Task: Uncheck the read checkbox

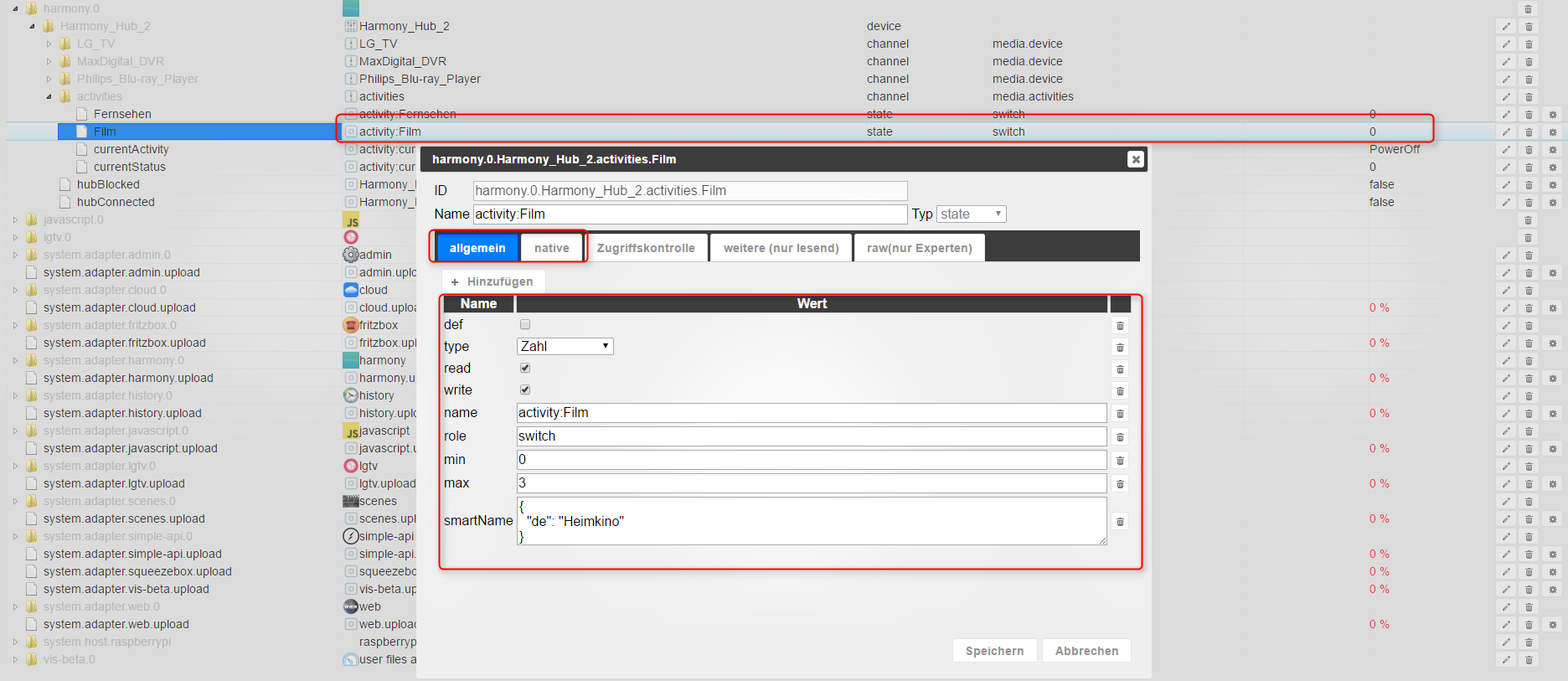Action: coord(525,368)
